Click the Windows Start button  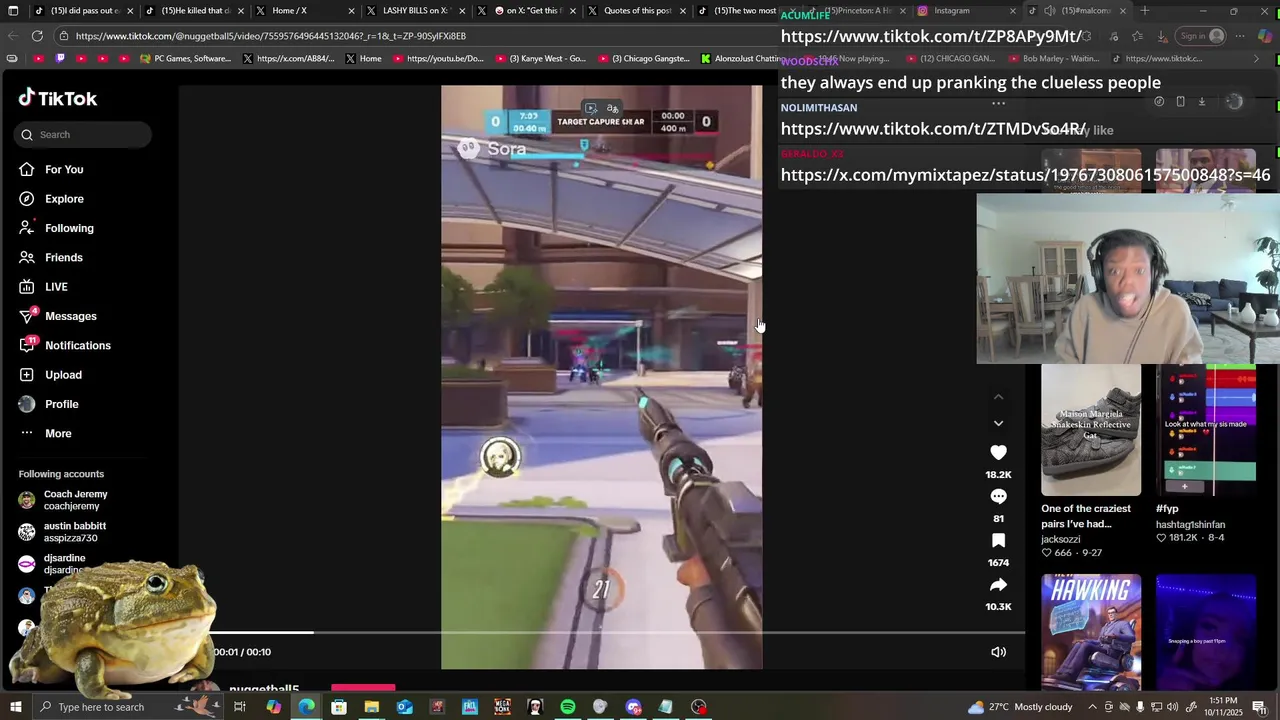[x=15, y=707]
